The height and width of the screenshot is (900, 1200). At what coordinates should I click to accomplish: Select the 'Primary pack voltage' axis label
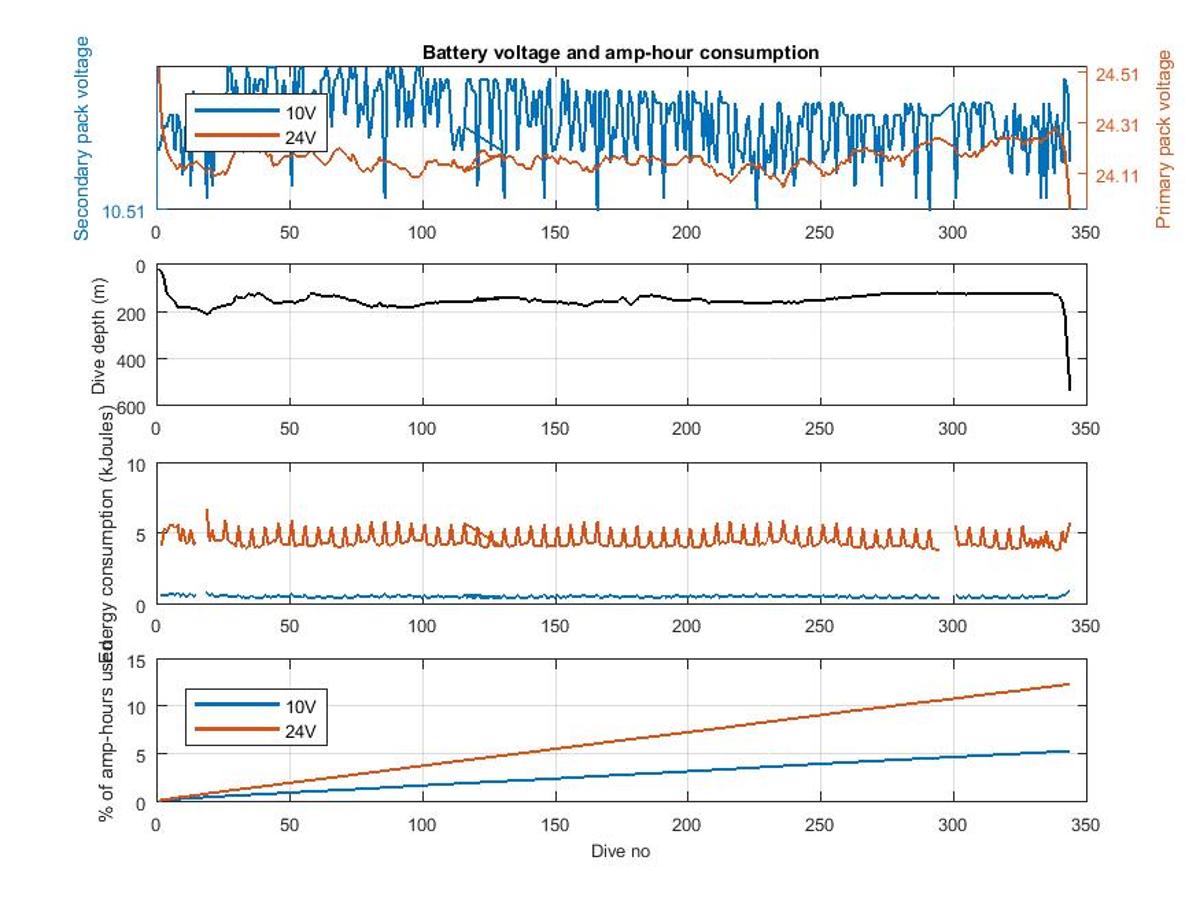[x=1164, y=138]
